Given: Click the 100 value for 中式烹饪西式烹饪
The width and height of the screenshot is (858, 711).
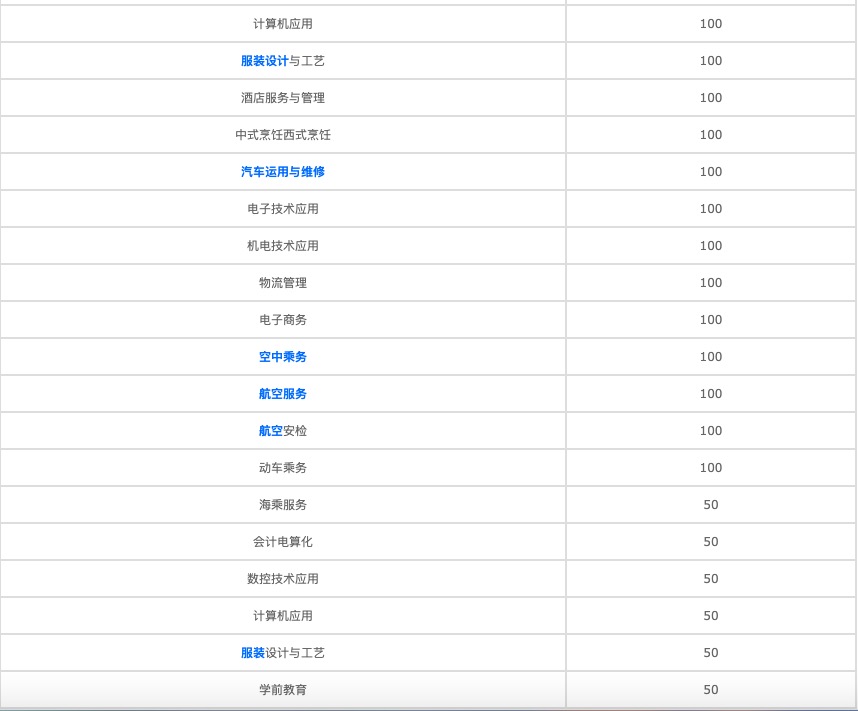Looking at the screenshot, I should (x=711, y=135).
